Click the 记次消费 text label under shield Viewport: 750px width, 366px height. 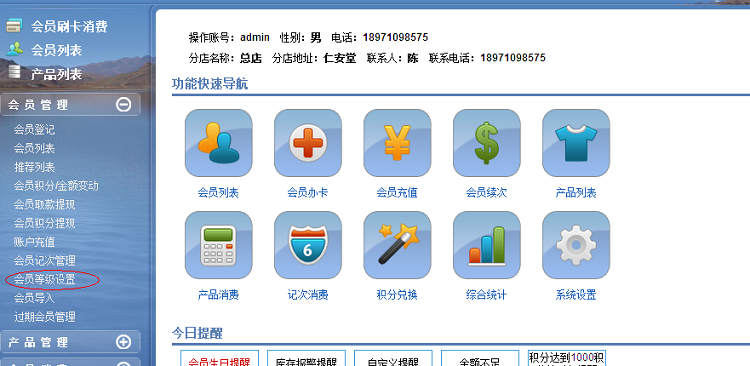tap(308, 295)
